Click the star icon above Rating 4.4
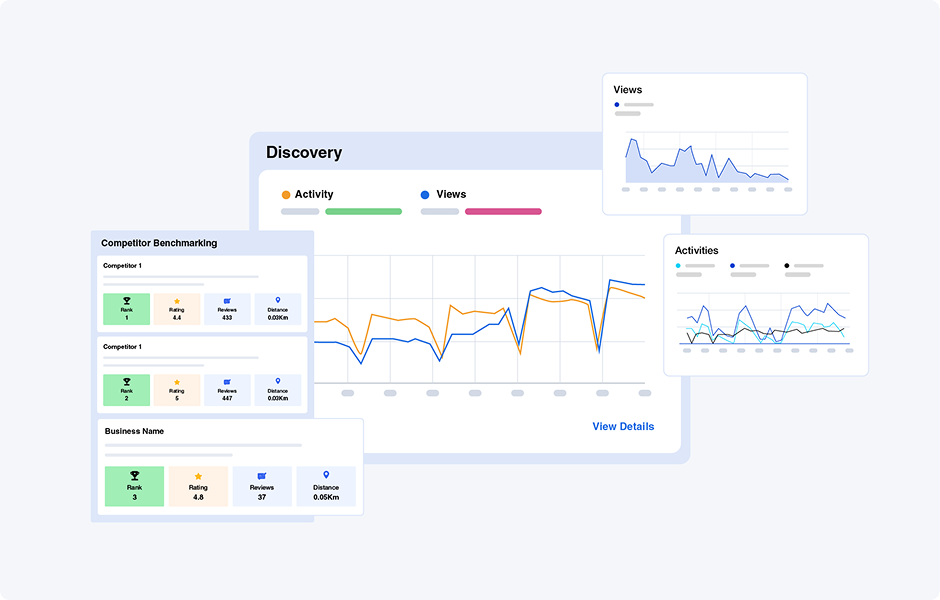This screenshot has height=600, width=940. (177, 299)
